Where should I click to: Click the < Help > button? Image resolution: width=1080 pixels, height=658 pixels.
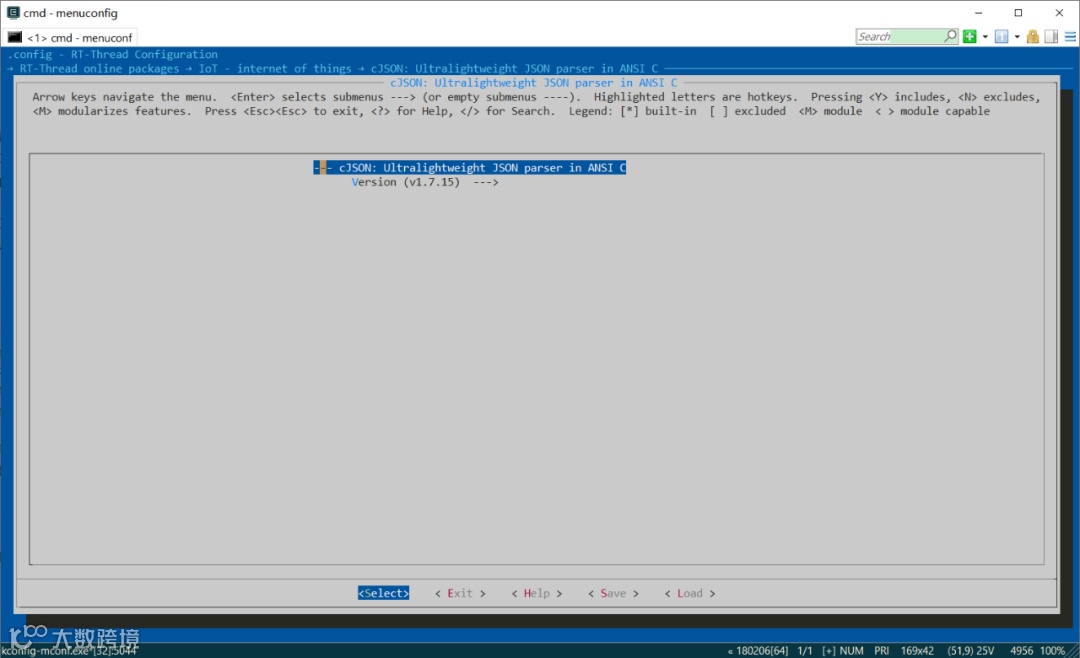[537, 593]
